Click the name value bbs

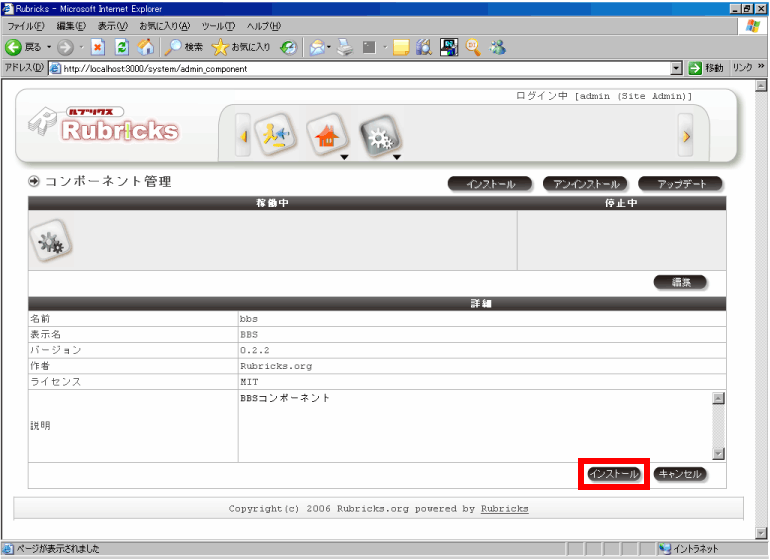point(248,319)
